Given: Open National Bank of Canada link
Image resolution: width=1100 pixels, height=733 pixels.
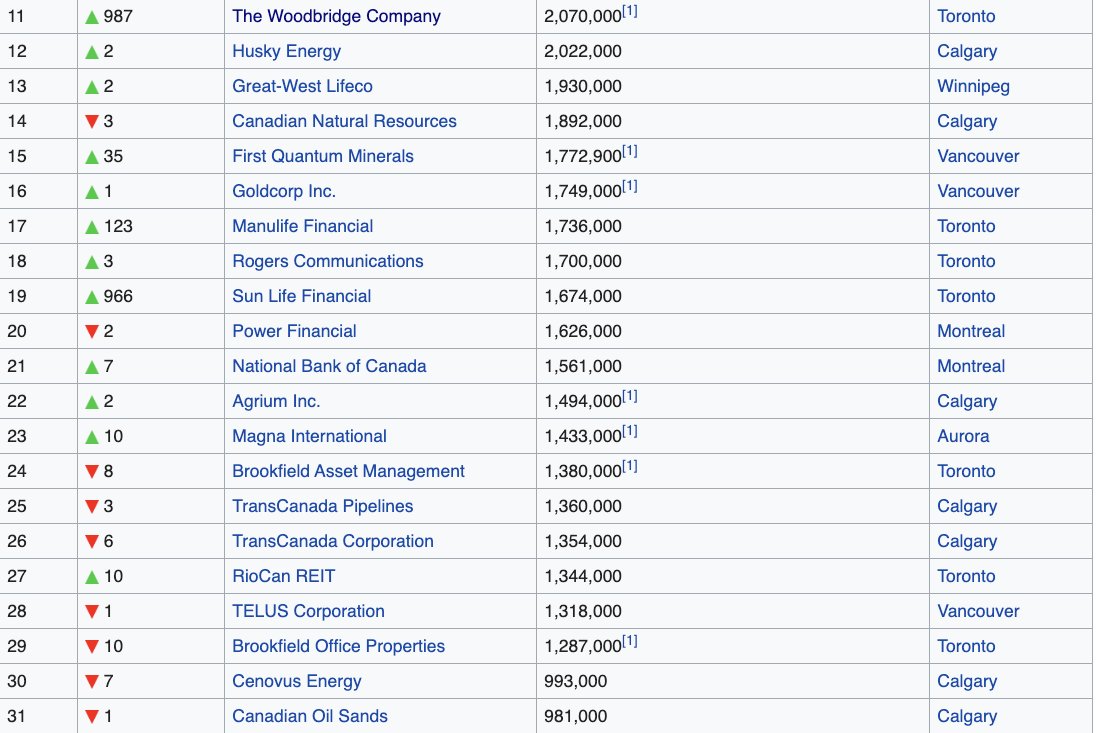Looking at the screenshot, I should [x=329, y=367].
